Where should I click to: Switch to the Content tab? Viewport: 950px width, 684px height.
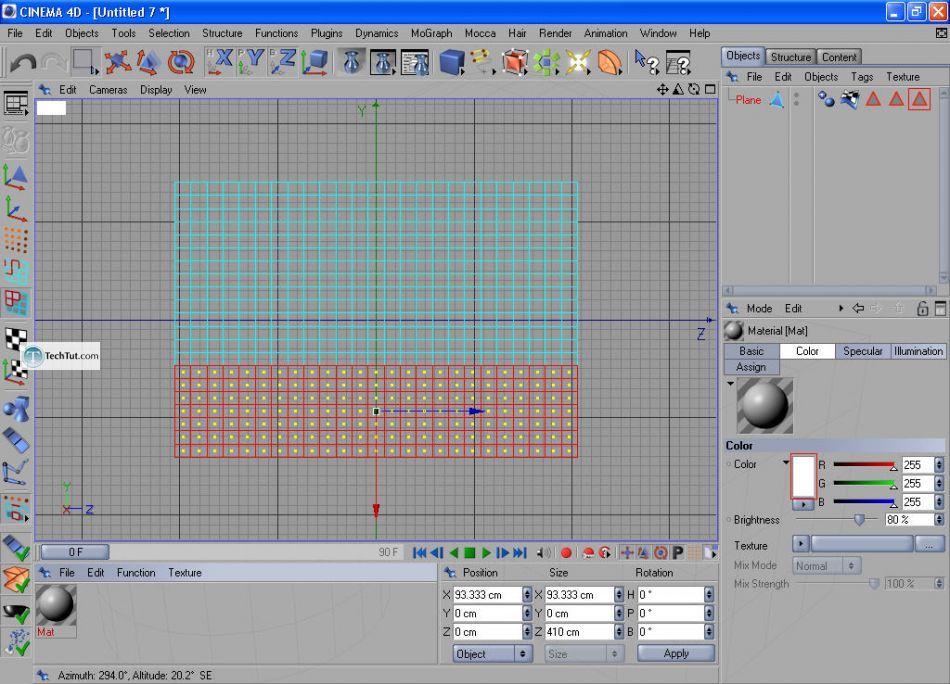click(x=839, y=57)
